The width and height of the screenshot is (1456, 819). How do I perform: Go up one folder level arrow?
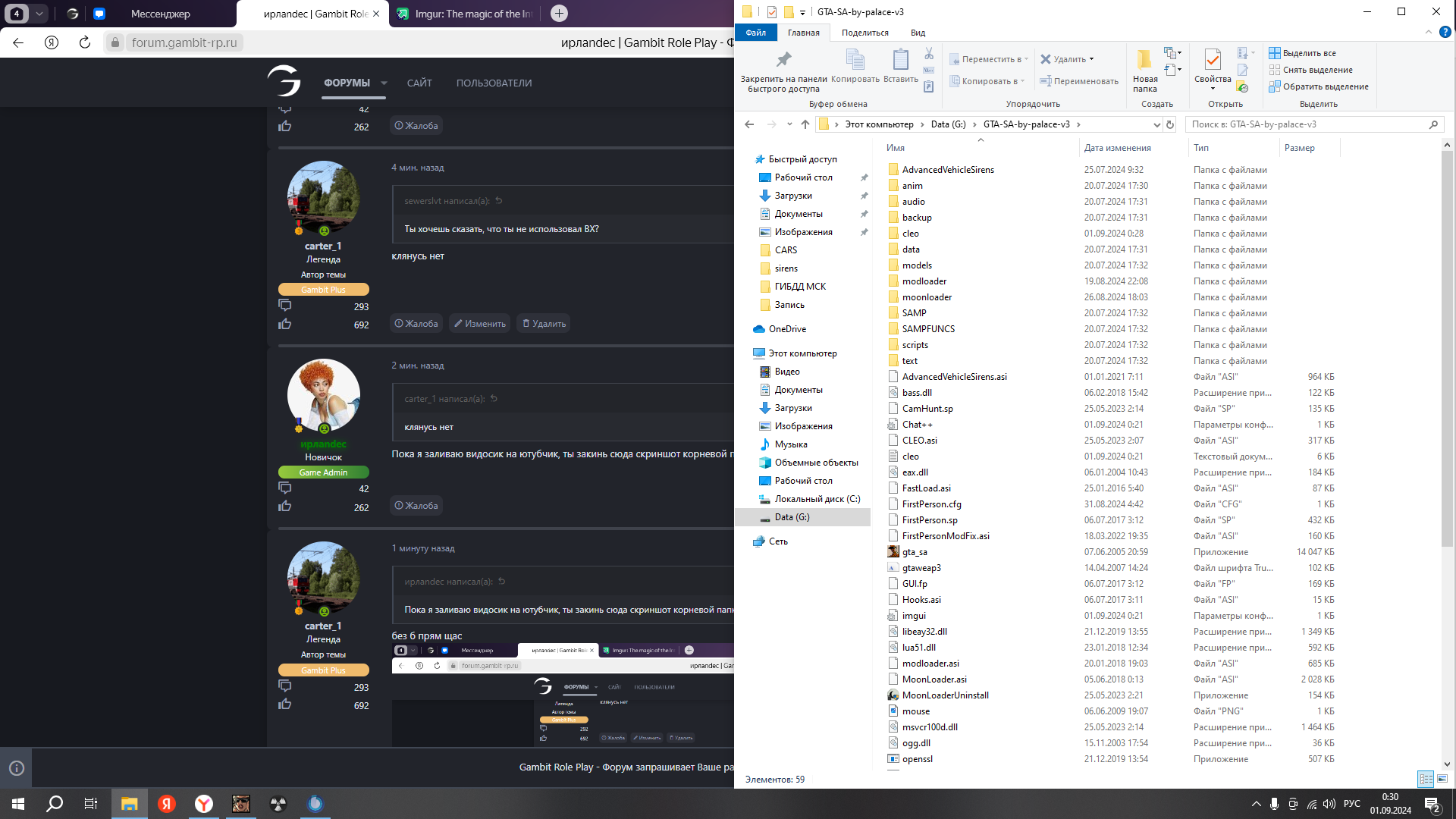(x=805, y=124)
